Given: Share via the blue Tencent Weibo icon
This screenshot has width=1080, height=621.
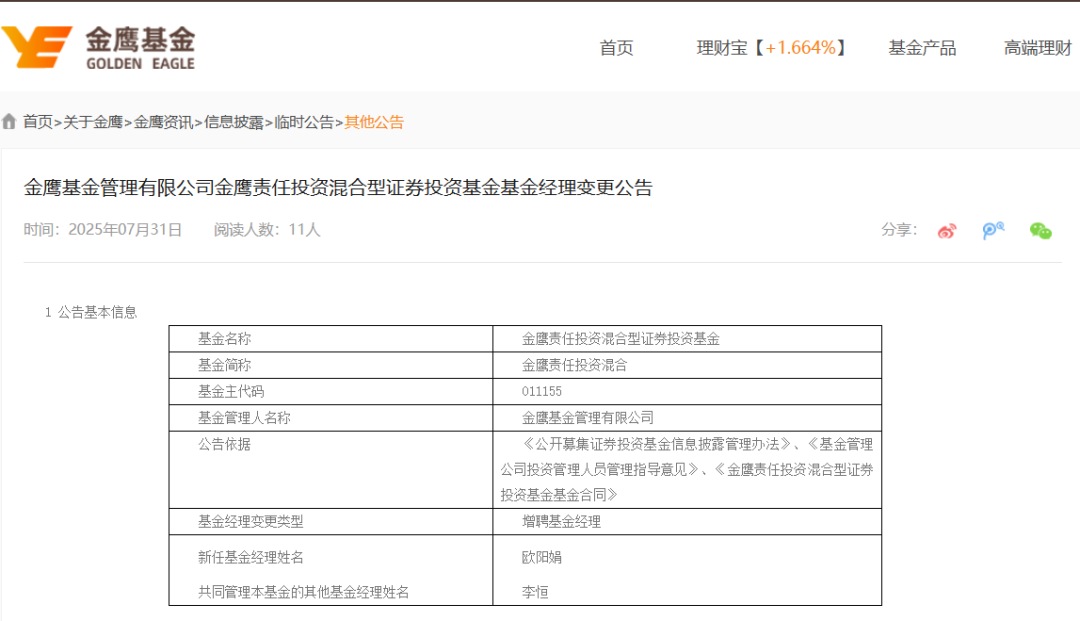Looking at the screenshot, I should point(993,231).
